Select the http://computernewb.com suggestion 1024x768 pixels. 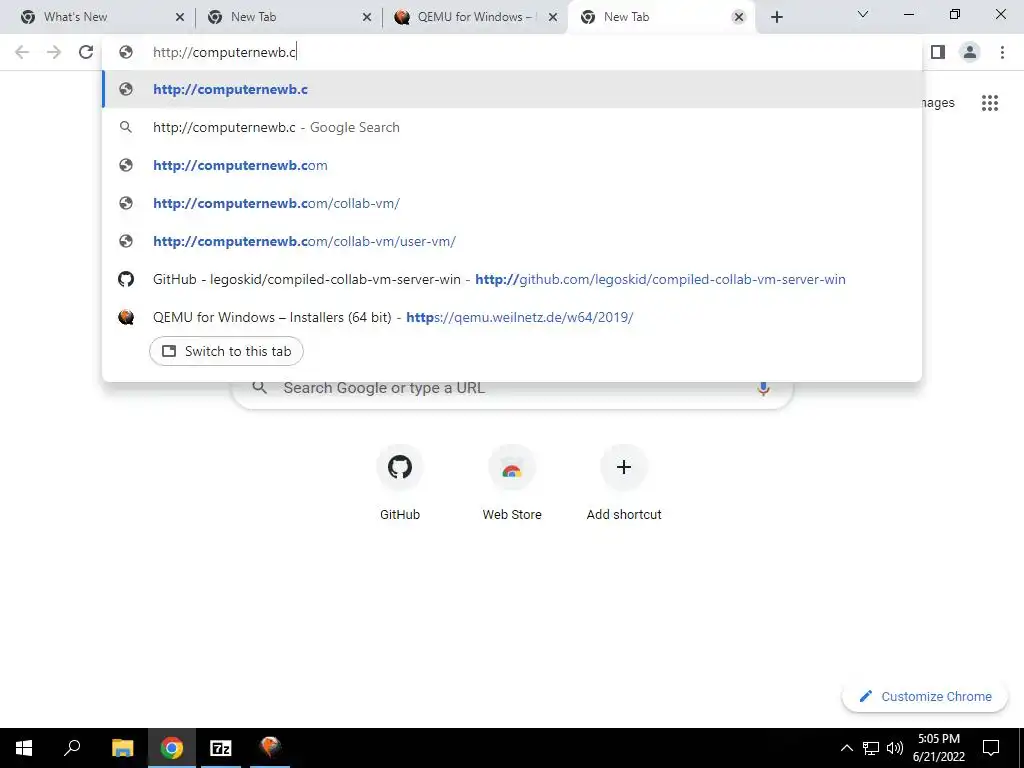[512, 165]
